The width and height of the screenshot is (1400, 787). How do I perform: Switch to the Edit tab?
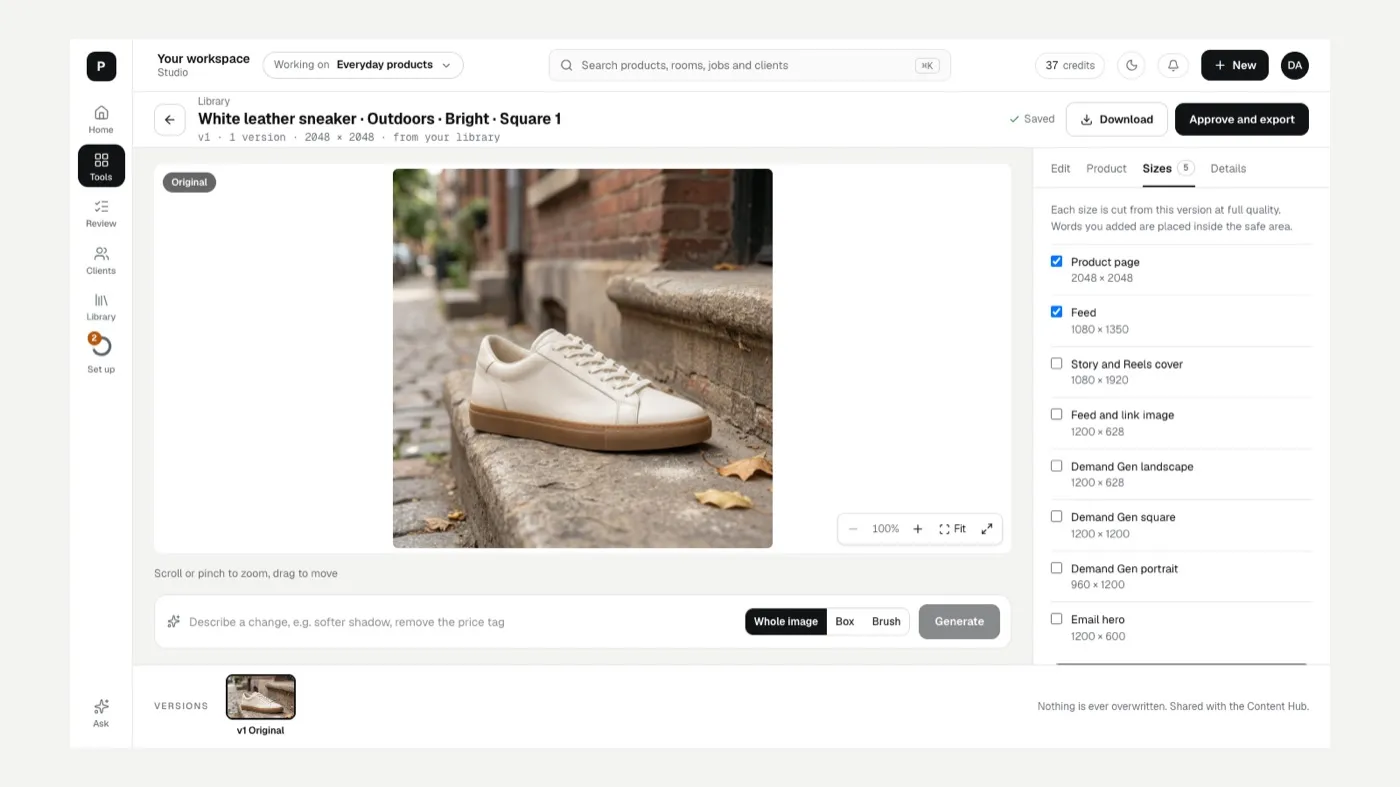[1060, 169]
